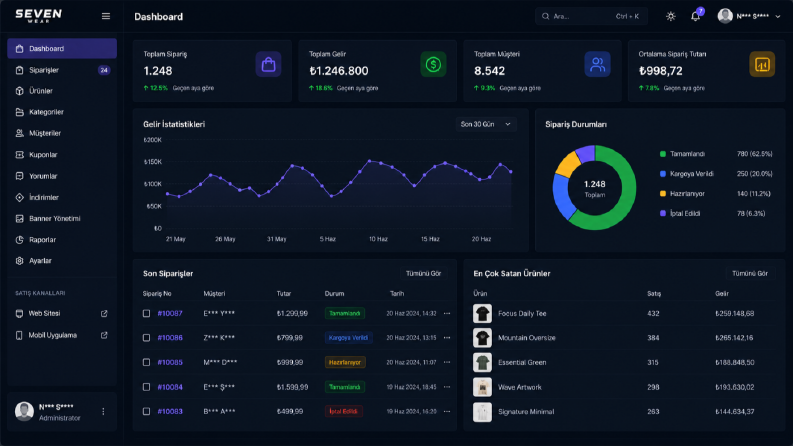
Task: Select checkbox for order #10083
Action: click(146, 411)
